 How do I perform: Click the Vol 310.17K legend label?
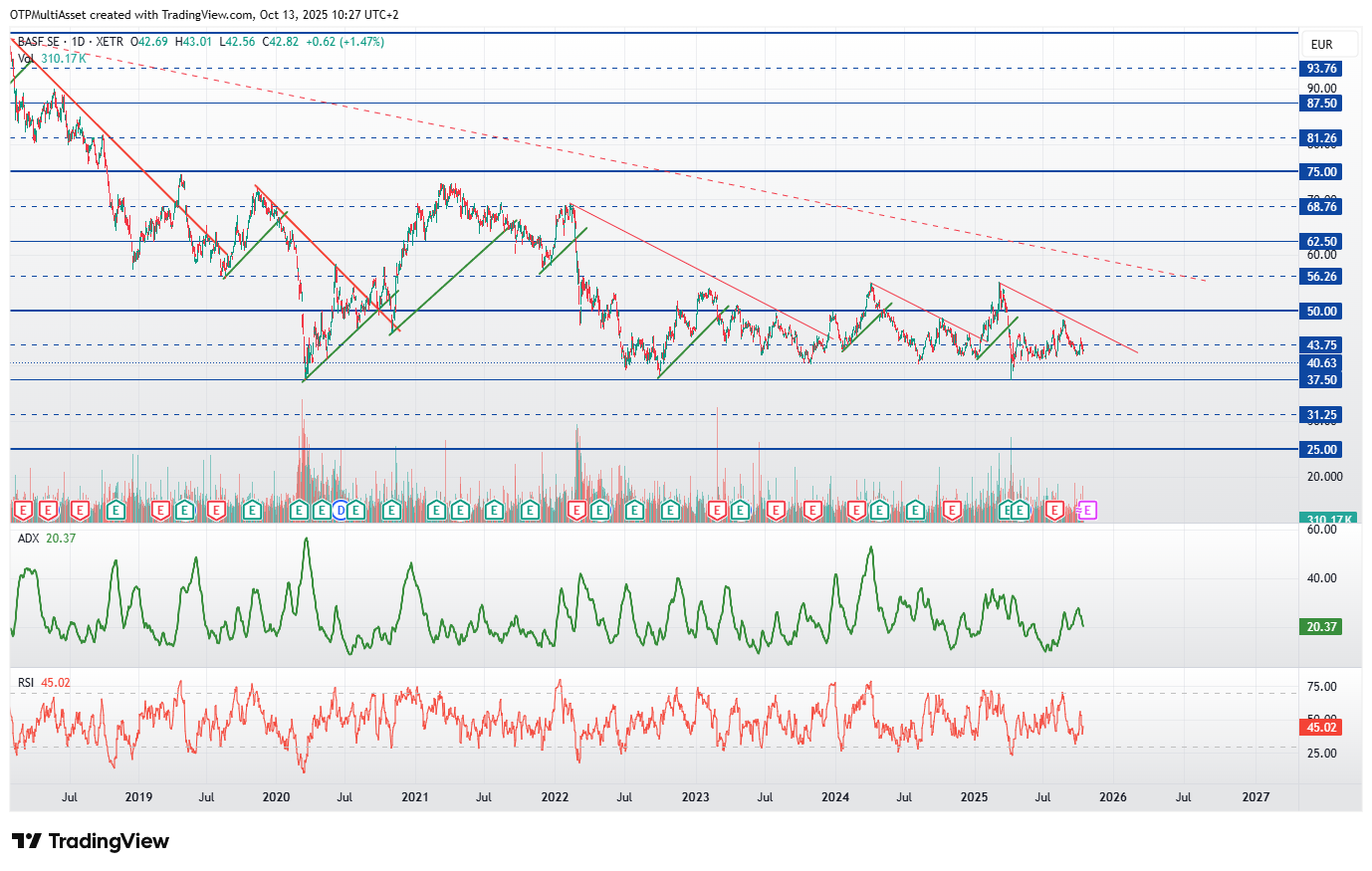(x=52, y=59)
